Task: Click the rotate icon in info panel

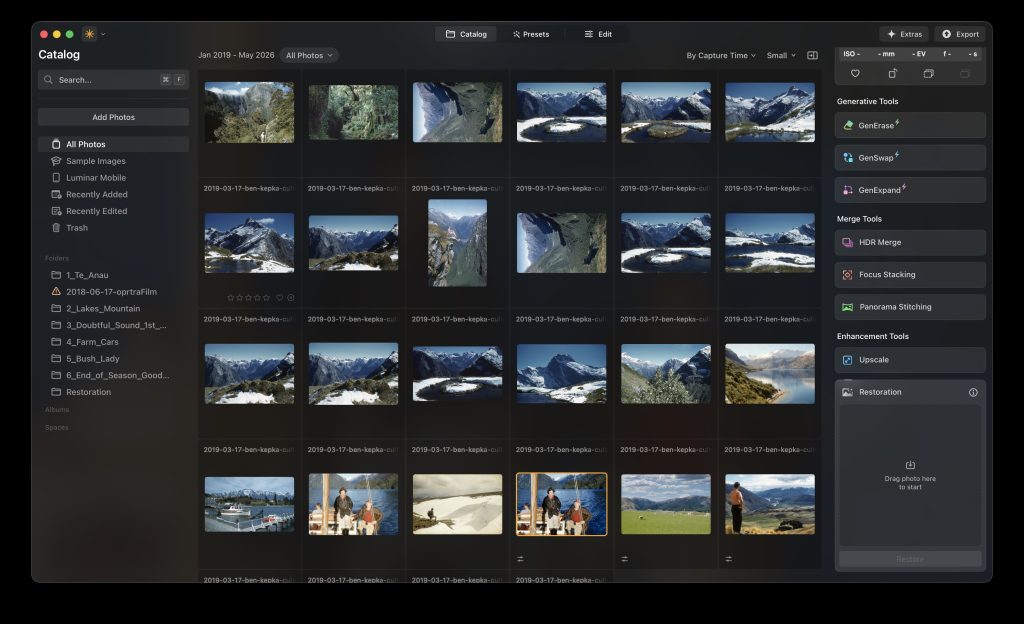Action: [x=892, y=74]
